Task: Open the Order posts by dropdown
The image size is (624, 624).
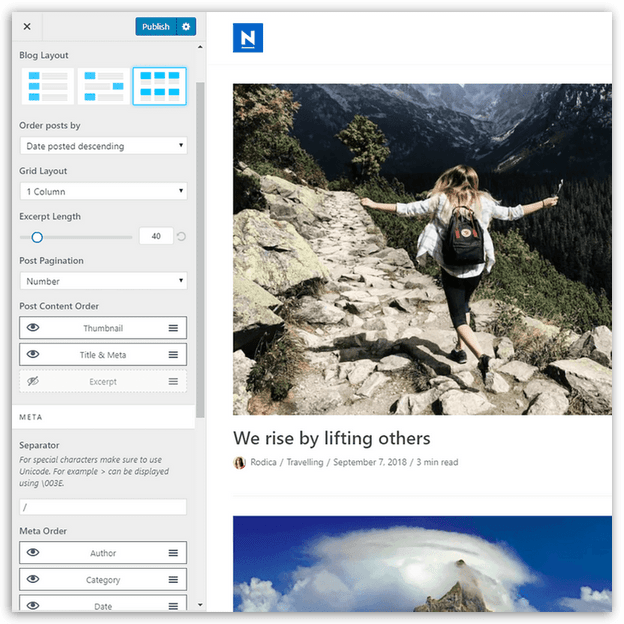Action: (x=103, y=146)
